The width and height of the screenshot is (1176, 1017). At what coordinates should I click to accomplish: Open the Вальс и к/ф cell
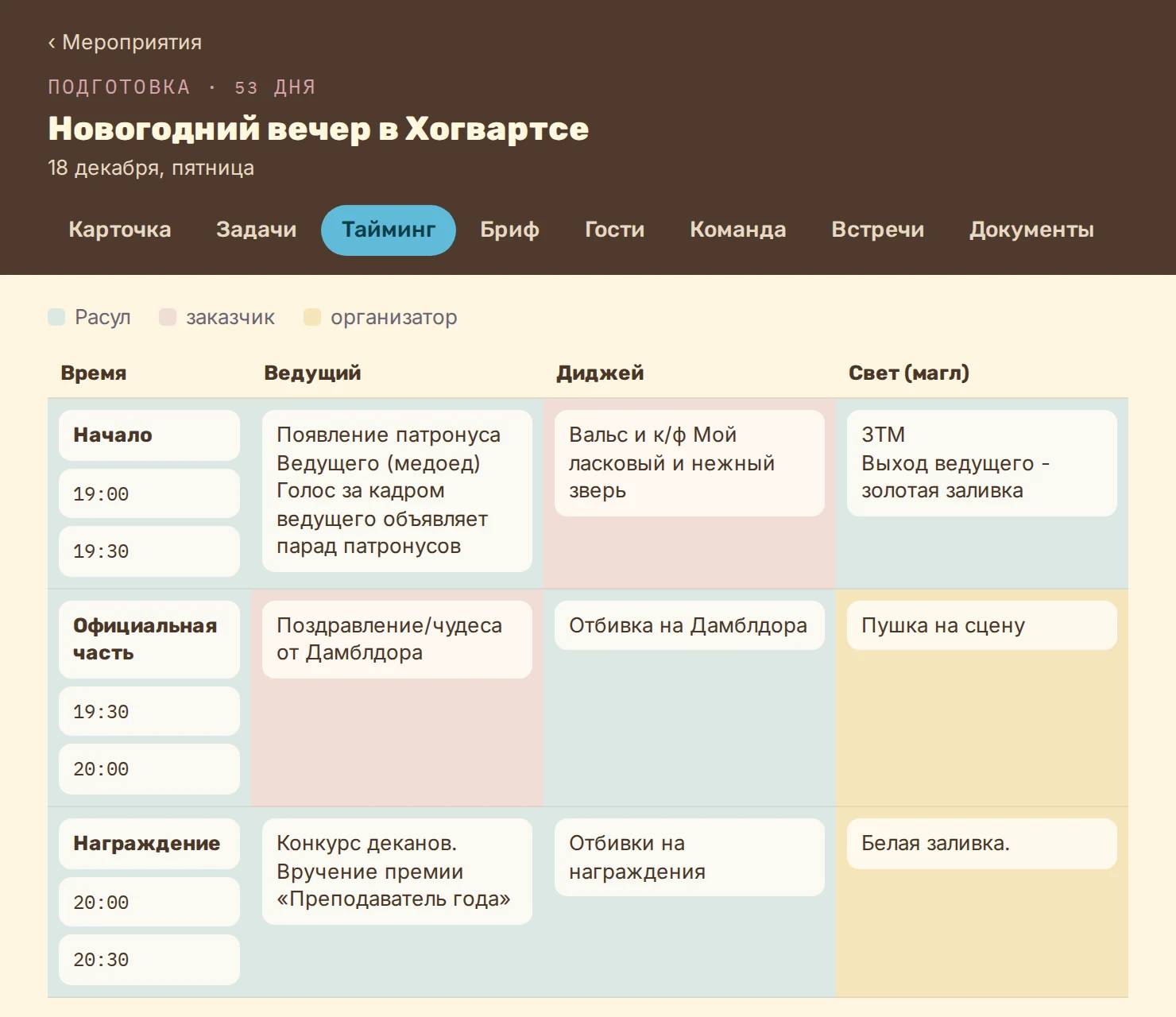pyautogui.click(x=690, y=463)
